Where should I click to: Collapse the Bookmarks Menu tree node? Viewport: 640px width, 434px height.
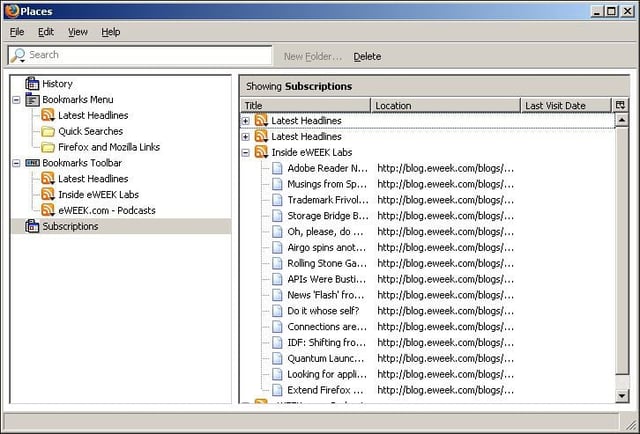pyautogui.click(x=16, y=100)
